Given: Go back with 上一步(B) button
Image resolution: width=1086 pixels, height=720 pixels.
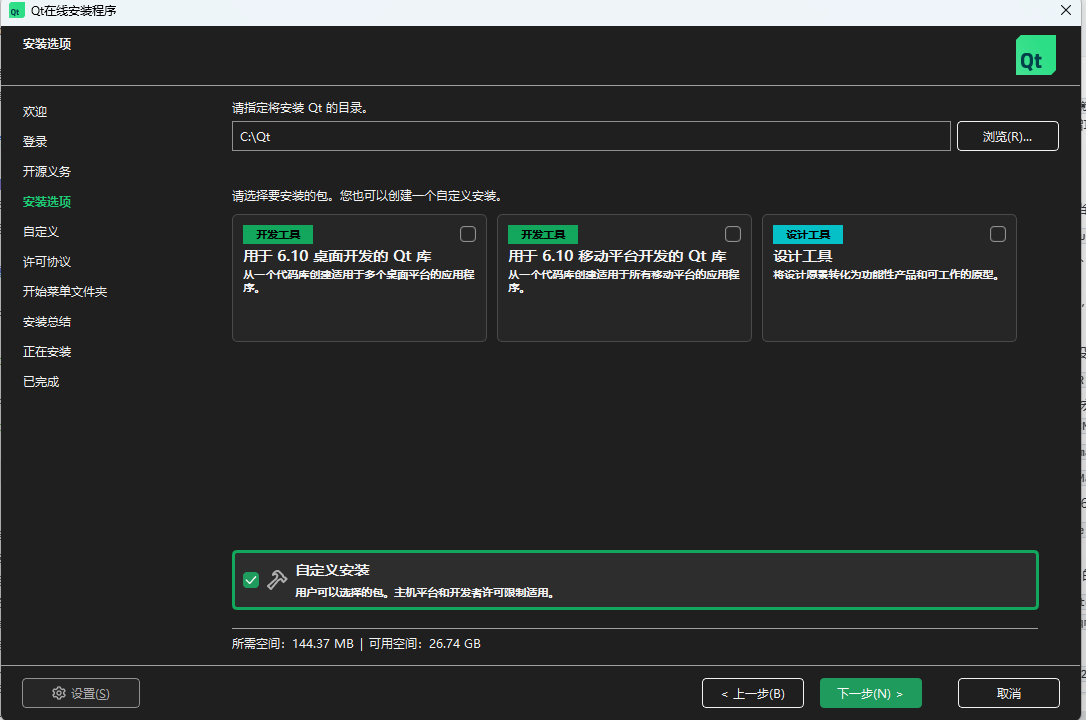Looking at the screenshot, I should (752, 693).
